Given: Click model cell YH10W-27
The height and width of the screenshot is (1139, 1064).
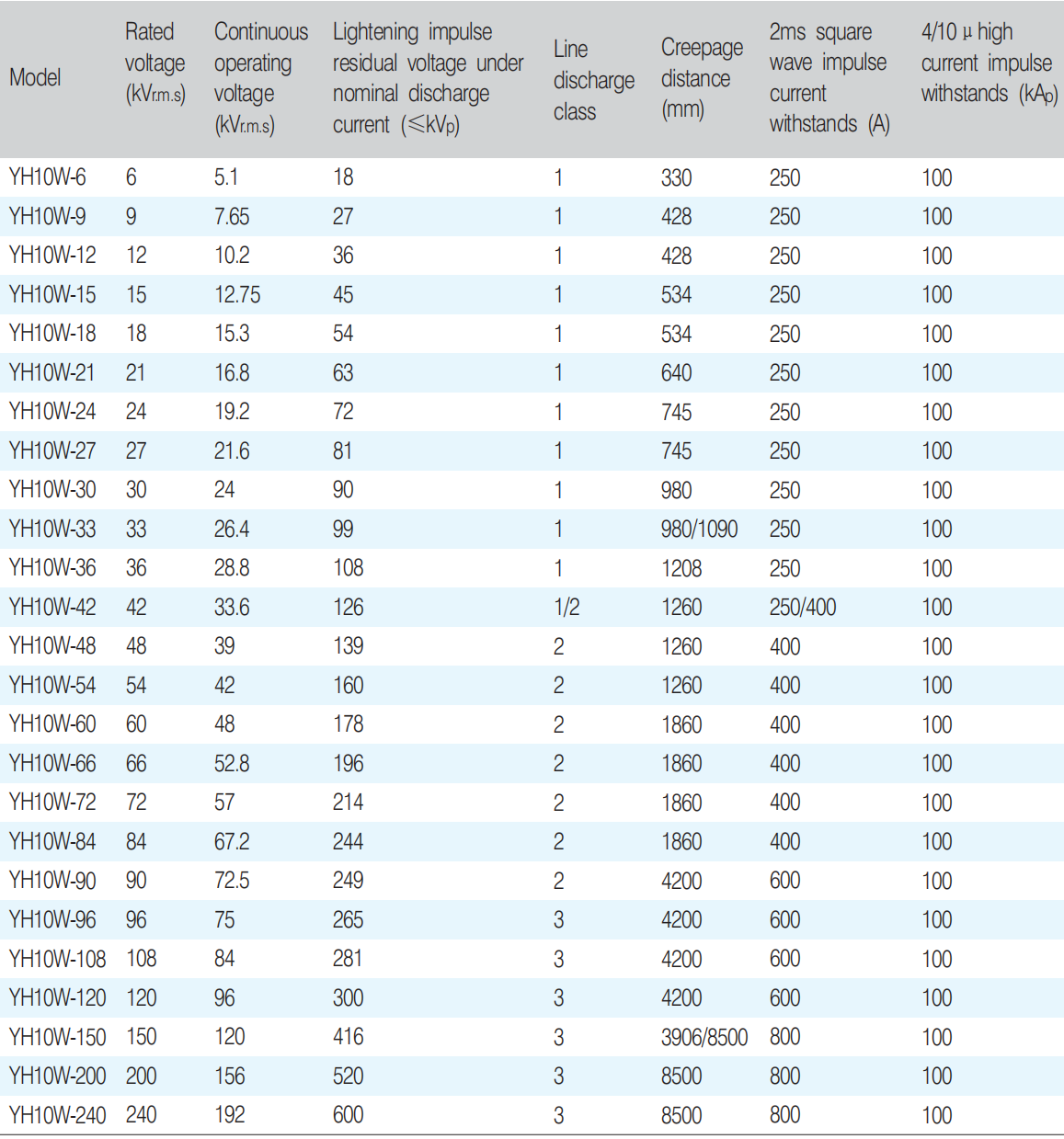Looking at the screenshot, I should click(x=52, y=450).
